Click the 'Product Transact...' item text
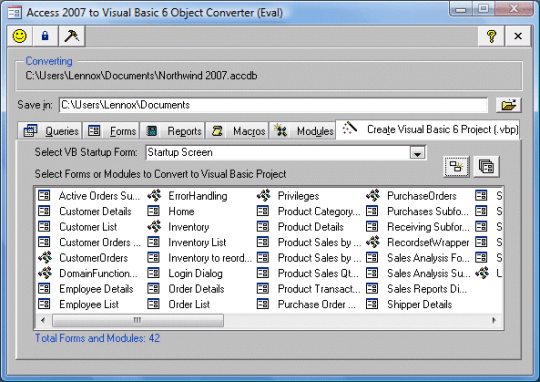 [319, 289]
